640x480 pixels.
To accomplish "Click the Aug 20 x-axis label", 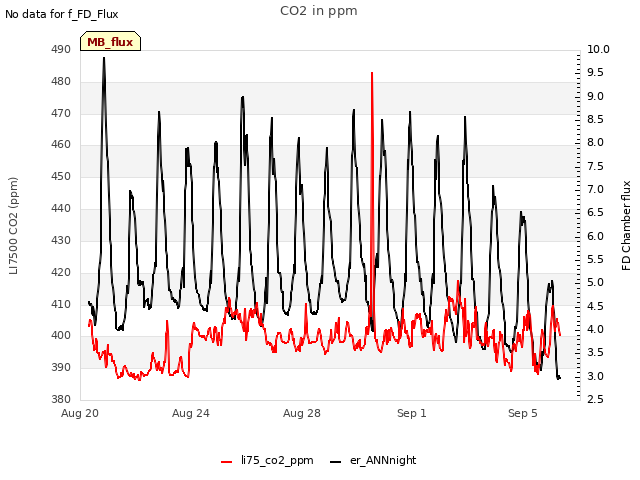I will (80, 413).
